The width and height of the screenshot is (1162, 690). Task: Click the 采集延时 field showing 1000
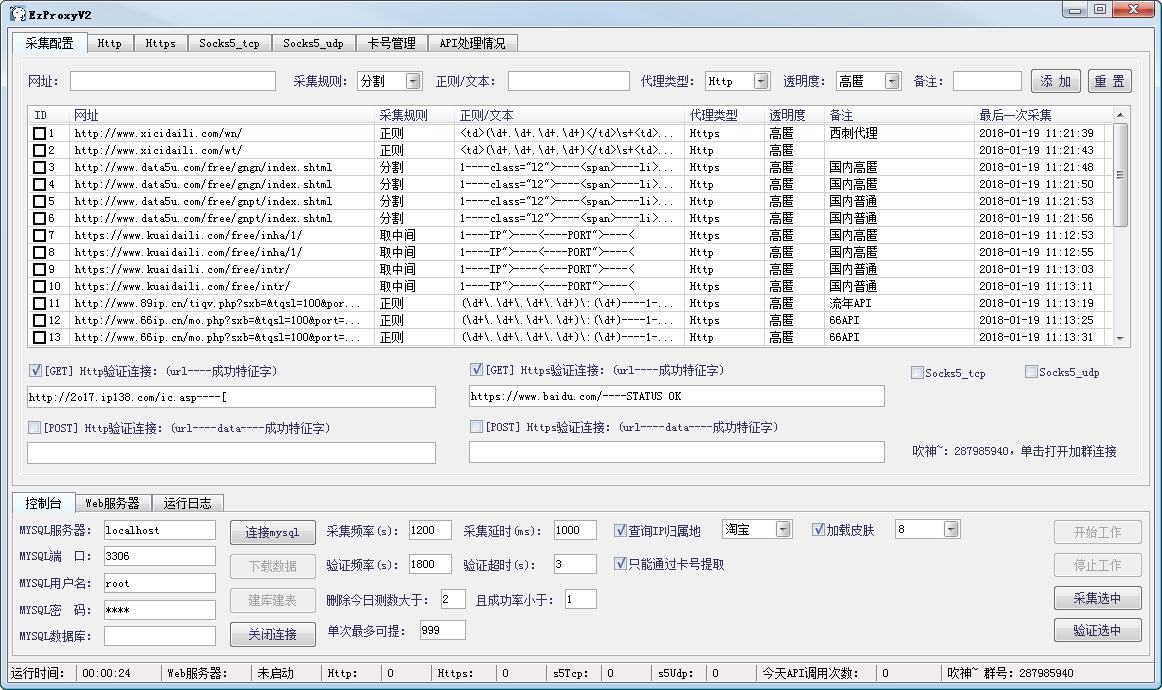point(575,530)
